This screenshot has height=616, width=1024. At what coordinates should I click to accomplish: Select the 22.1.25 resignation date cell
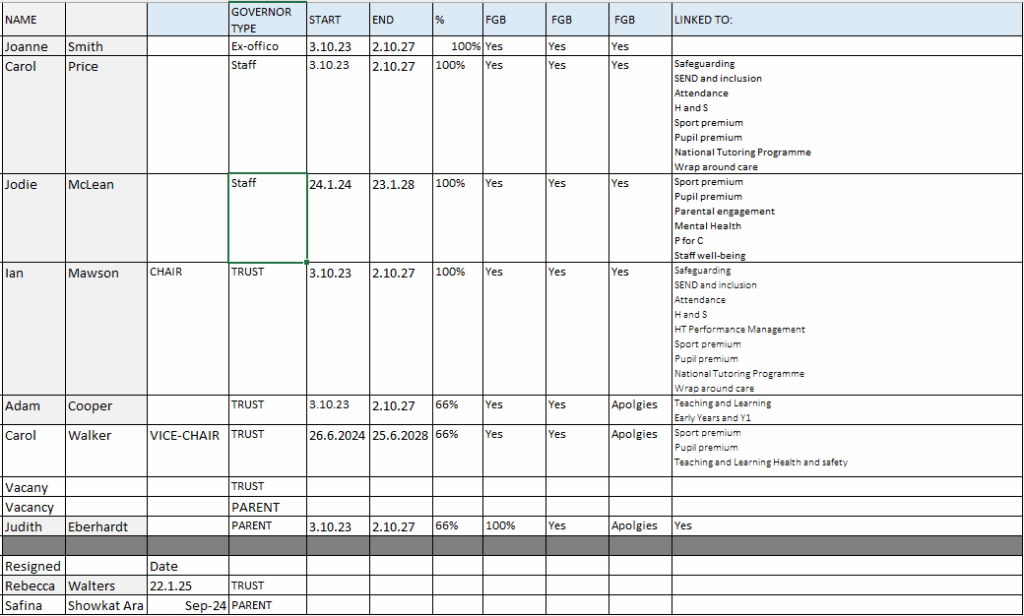click(187, 585)
